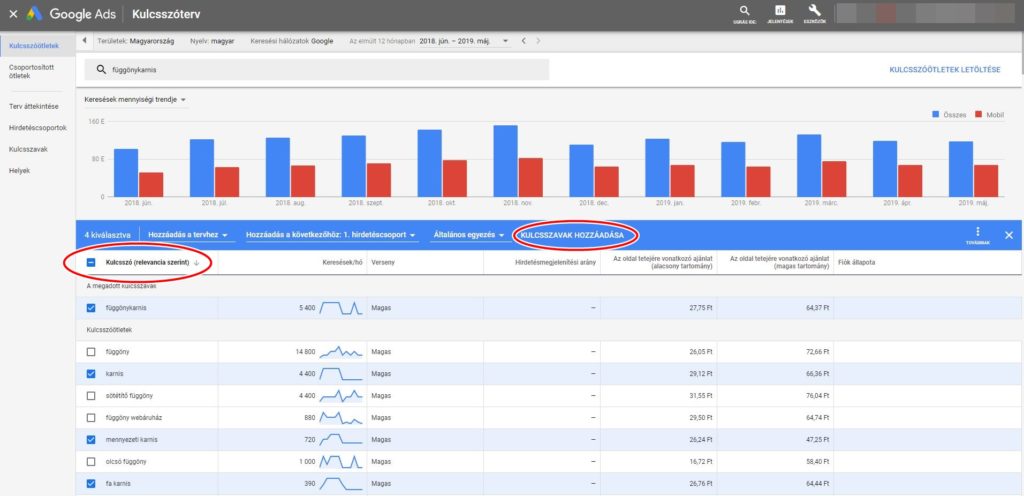This screenshot has width=1024, height=496.
Task: Open the three-dot More menu in blue bar
Action: (978, 232)
